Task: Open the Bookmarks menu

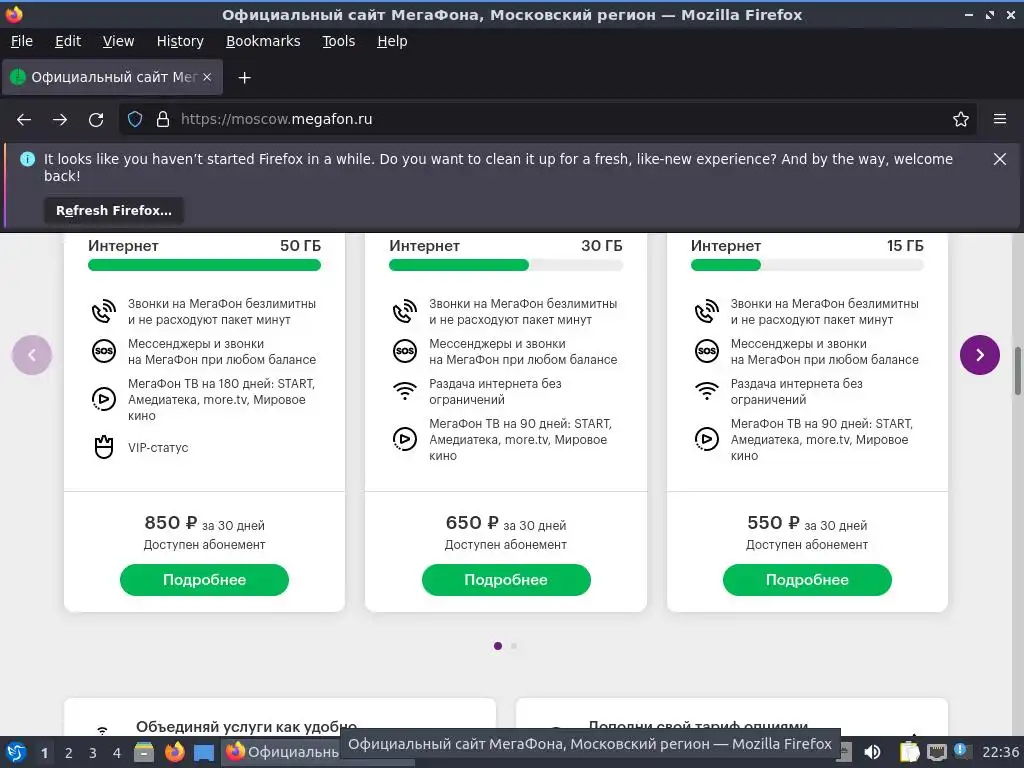Action: click(263, 41)
